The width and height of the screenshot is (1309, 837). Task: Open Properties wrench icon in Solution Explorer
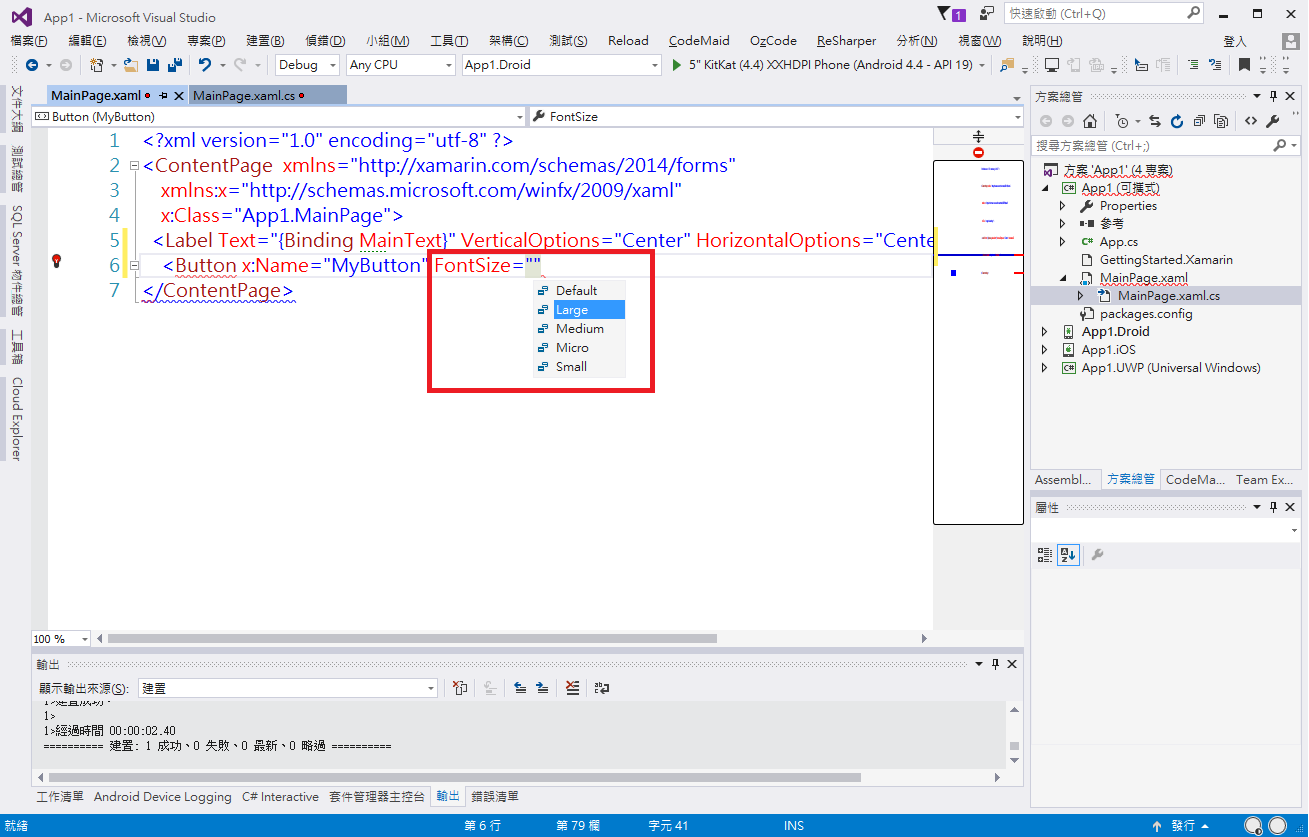pyautogui.click(x=1273, y=121)
